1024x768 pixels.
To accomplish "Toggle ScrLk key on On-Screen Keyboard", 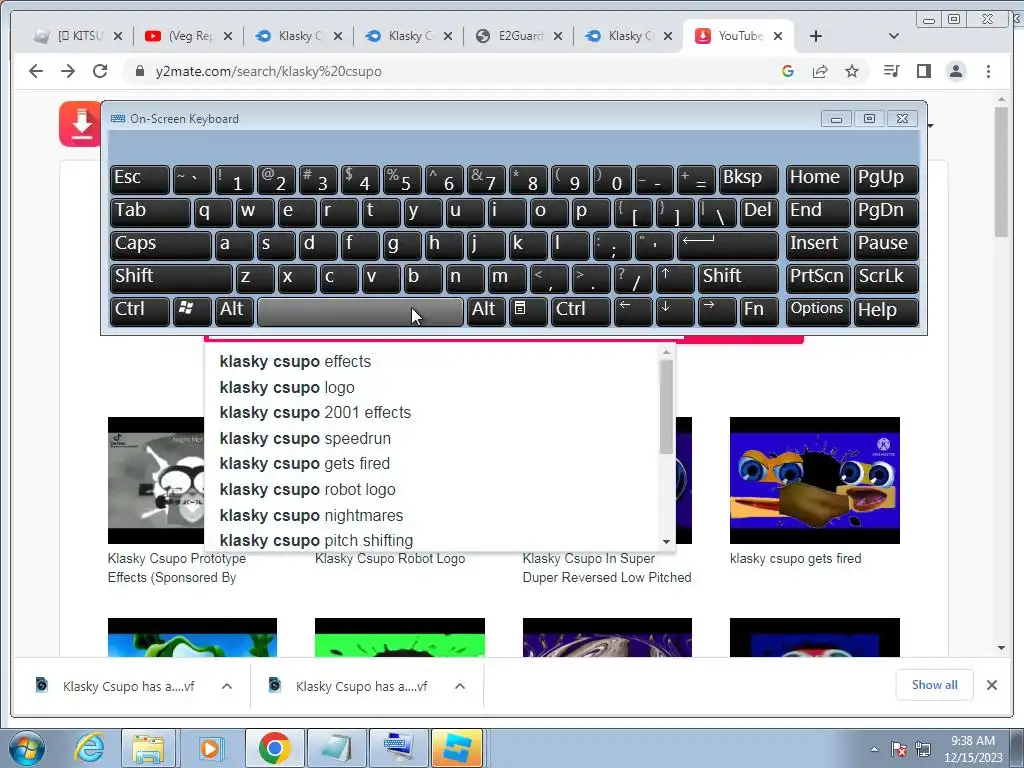I will click(886, 278).
